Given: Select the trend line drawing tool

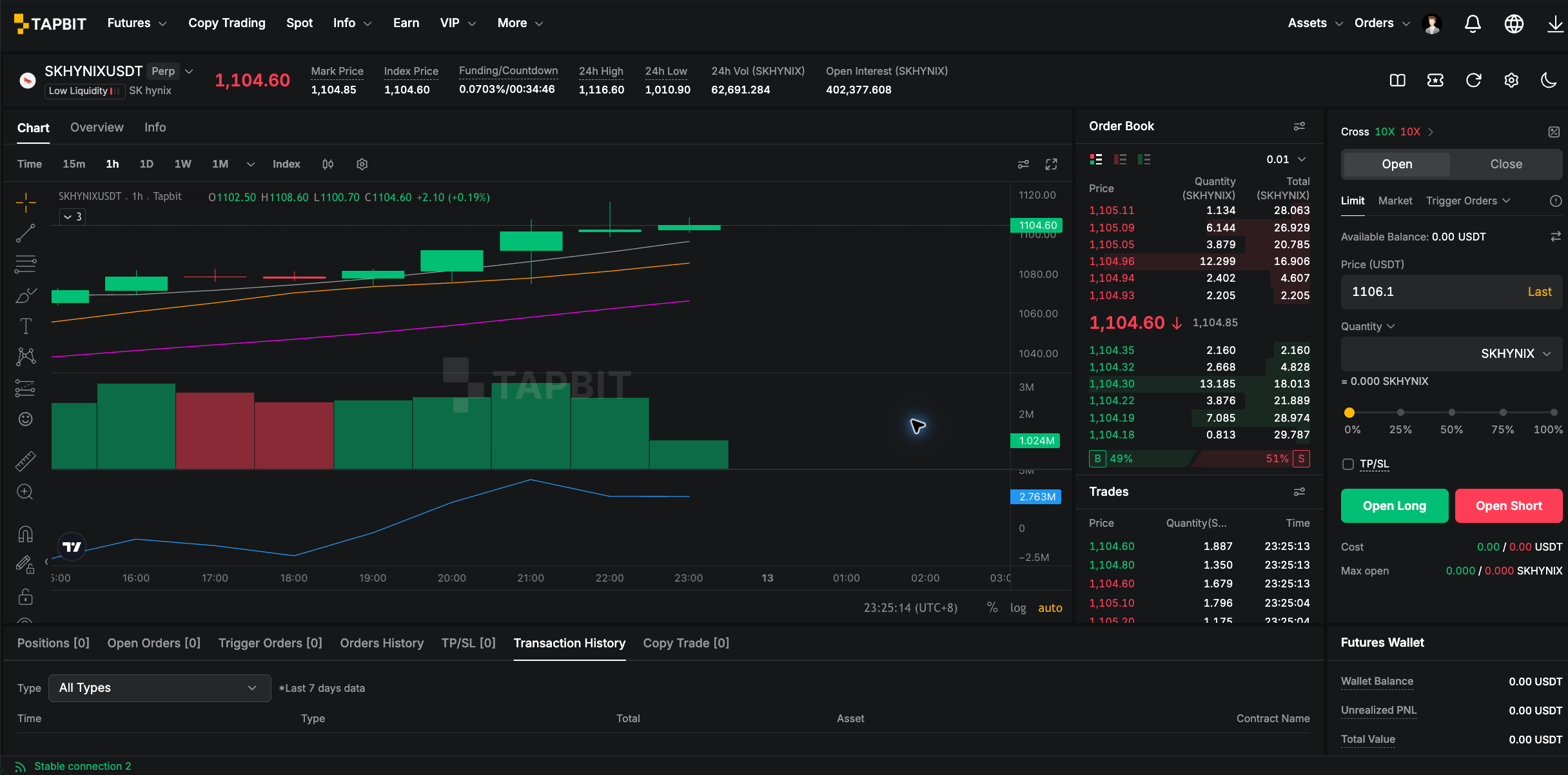Looking at the screenshot, I should point(26,233).
